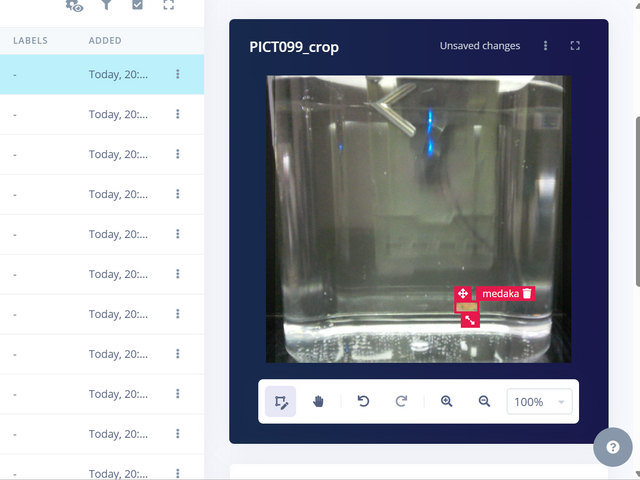Delete the medaka bounding box
The height and width of the screenshot is (480, 640).
[527, 294]
